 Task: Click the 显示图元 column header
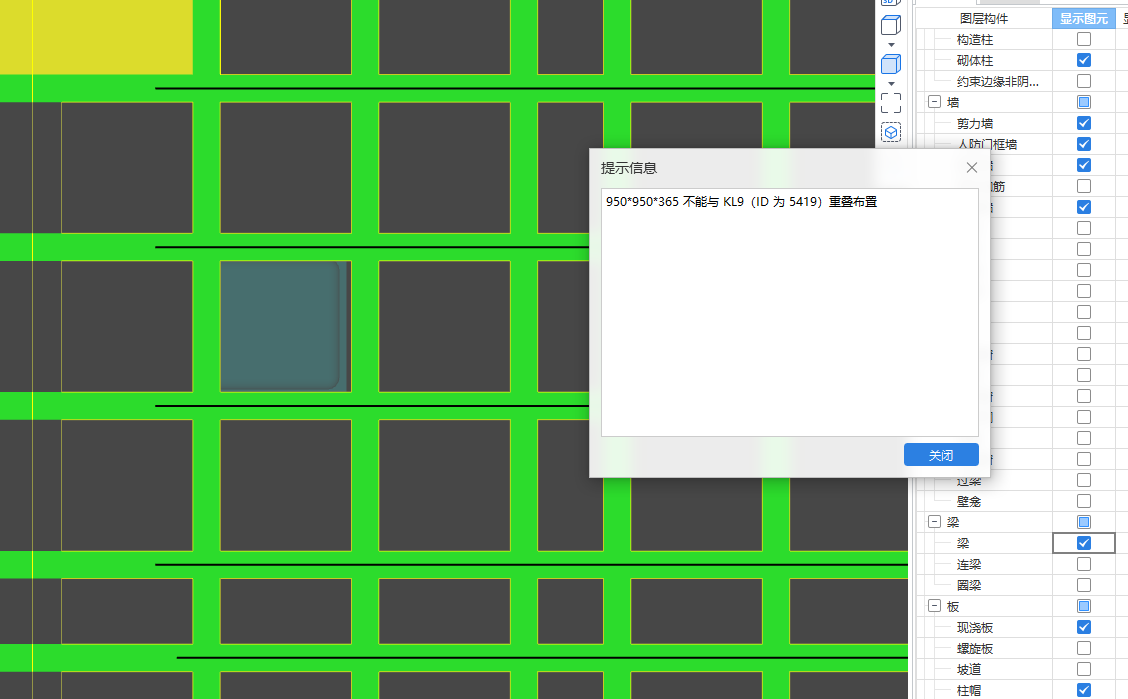pos(1083,18)
